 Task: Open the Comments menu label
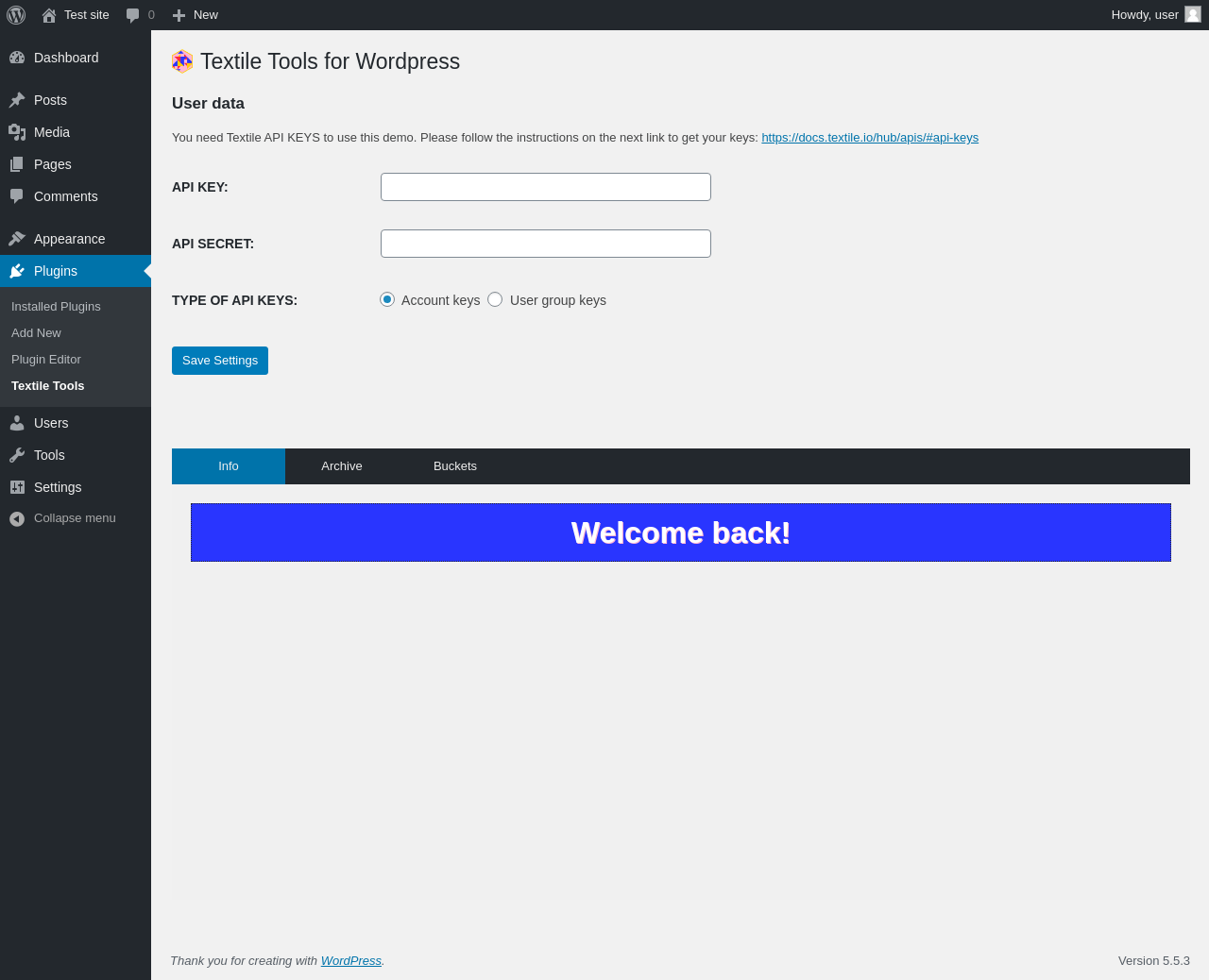66,196
